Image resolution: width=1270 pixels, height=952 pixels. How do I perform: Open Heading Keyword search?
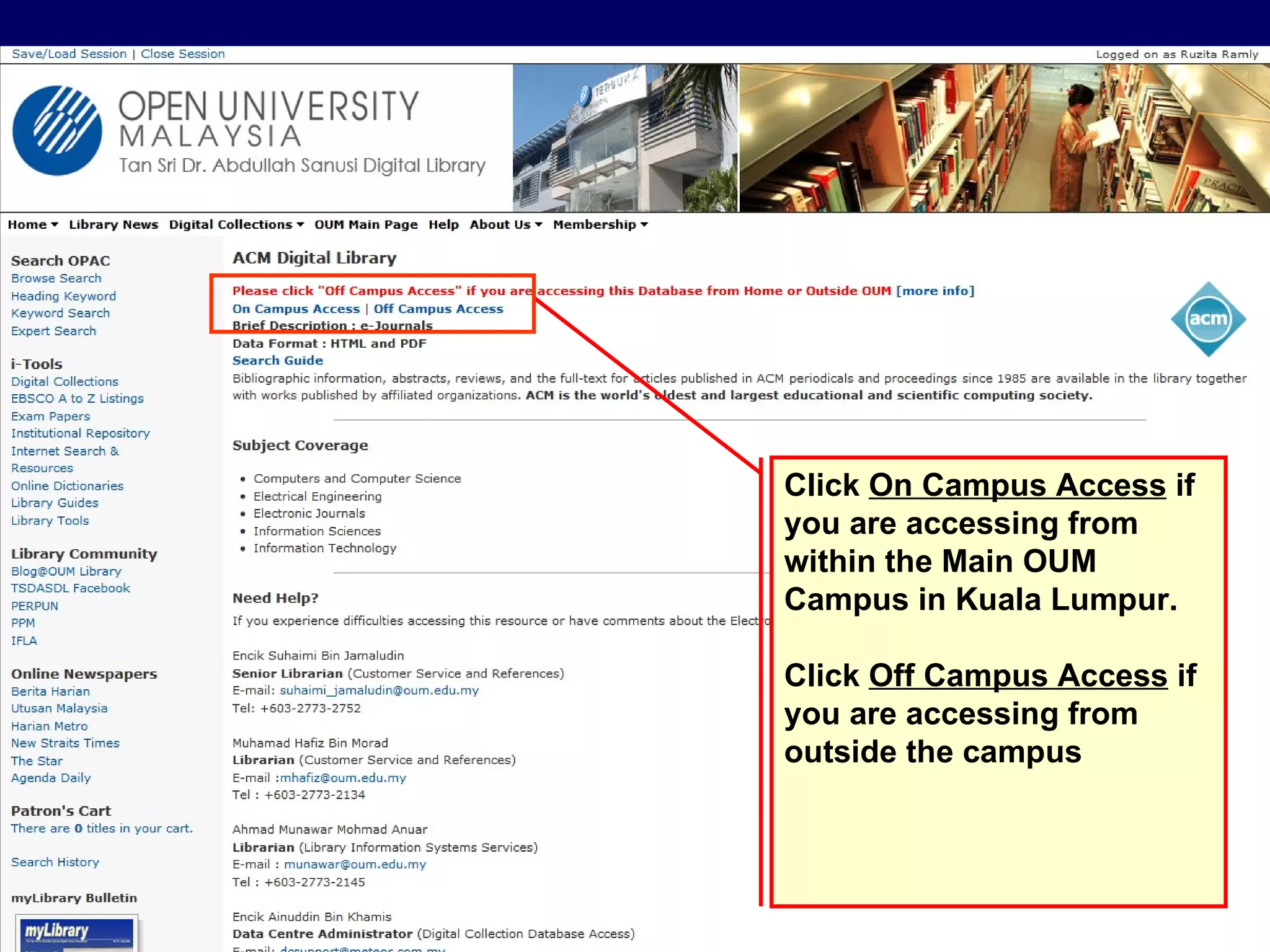(x=63, y=296)
